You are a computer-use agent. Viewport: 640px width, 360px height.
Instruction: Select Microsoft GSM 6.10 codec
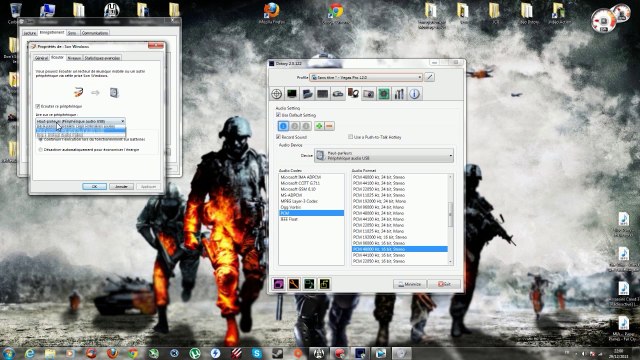tap(311, 189)
